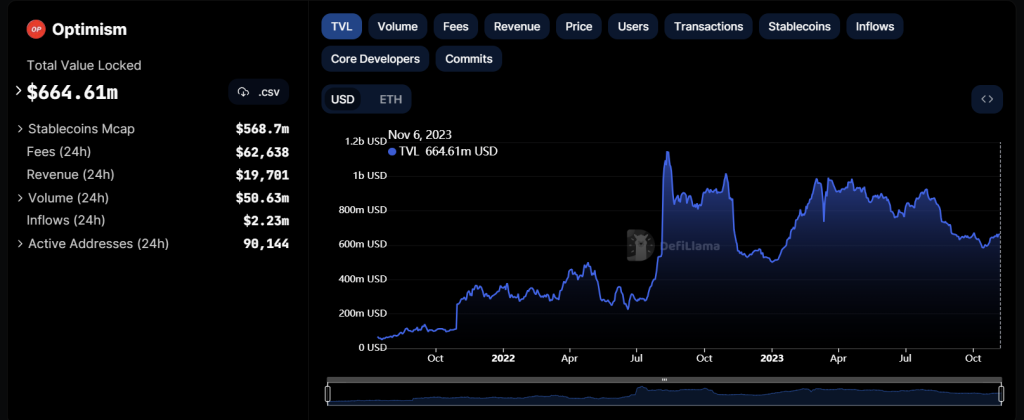Screen dimensions: 1024x420
Task: Click the Optimism chain title
Action: [89, 29]
